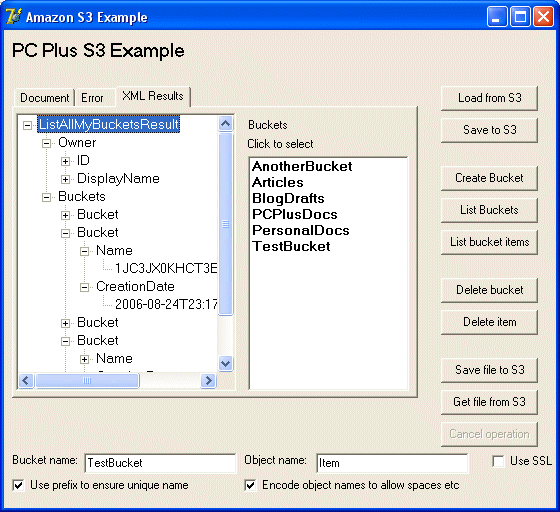Collapse the Owner tree node

(46, 144)
